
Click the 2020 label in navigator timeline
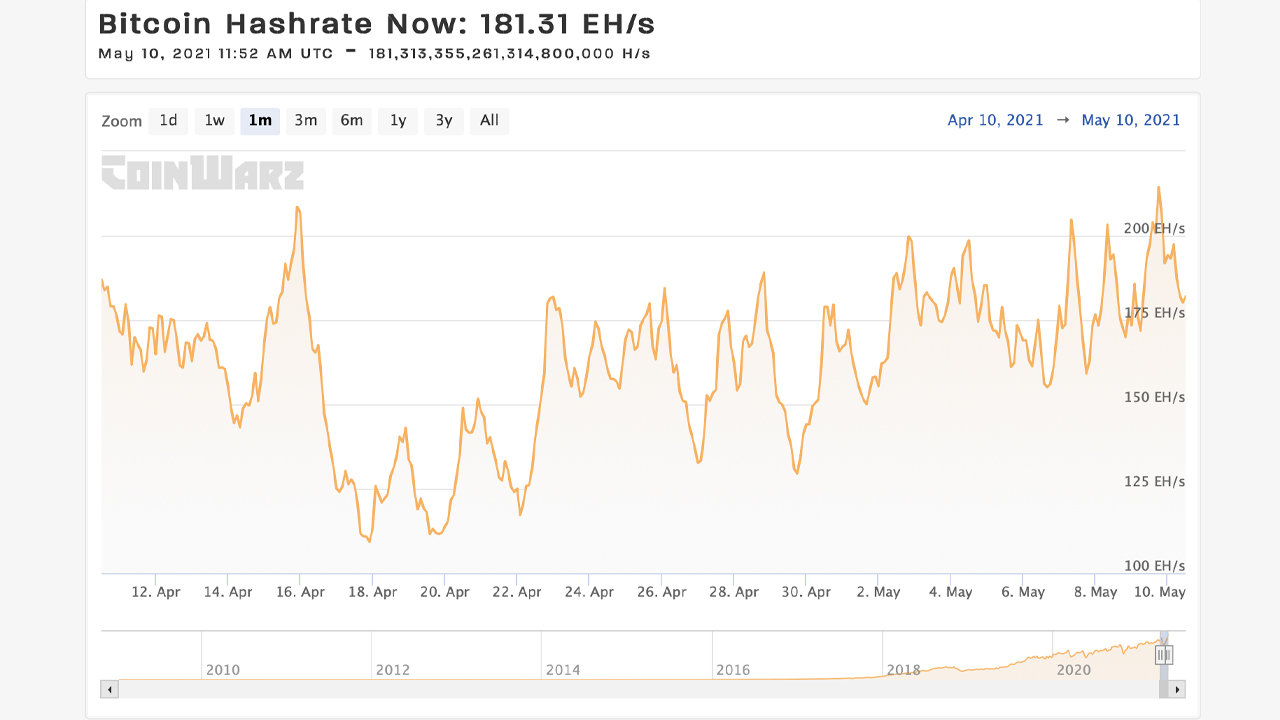pos(1074,669)
